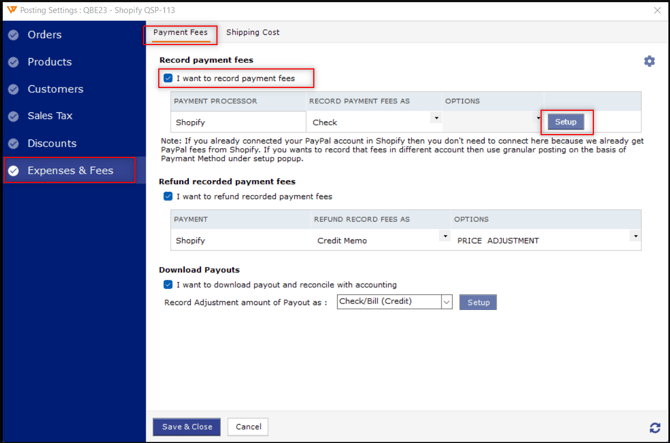This screenshot has height=443, width=670.
Task: Toggle 'I want to refund recorded payment fees'
Action: pos(168,197)
